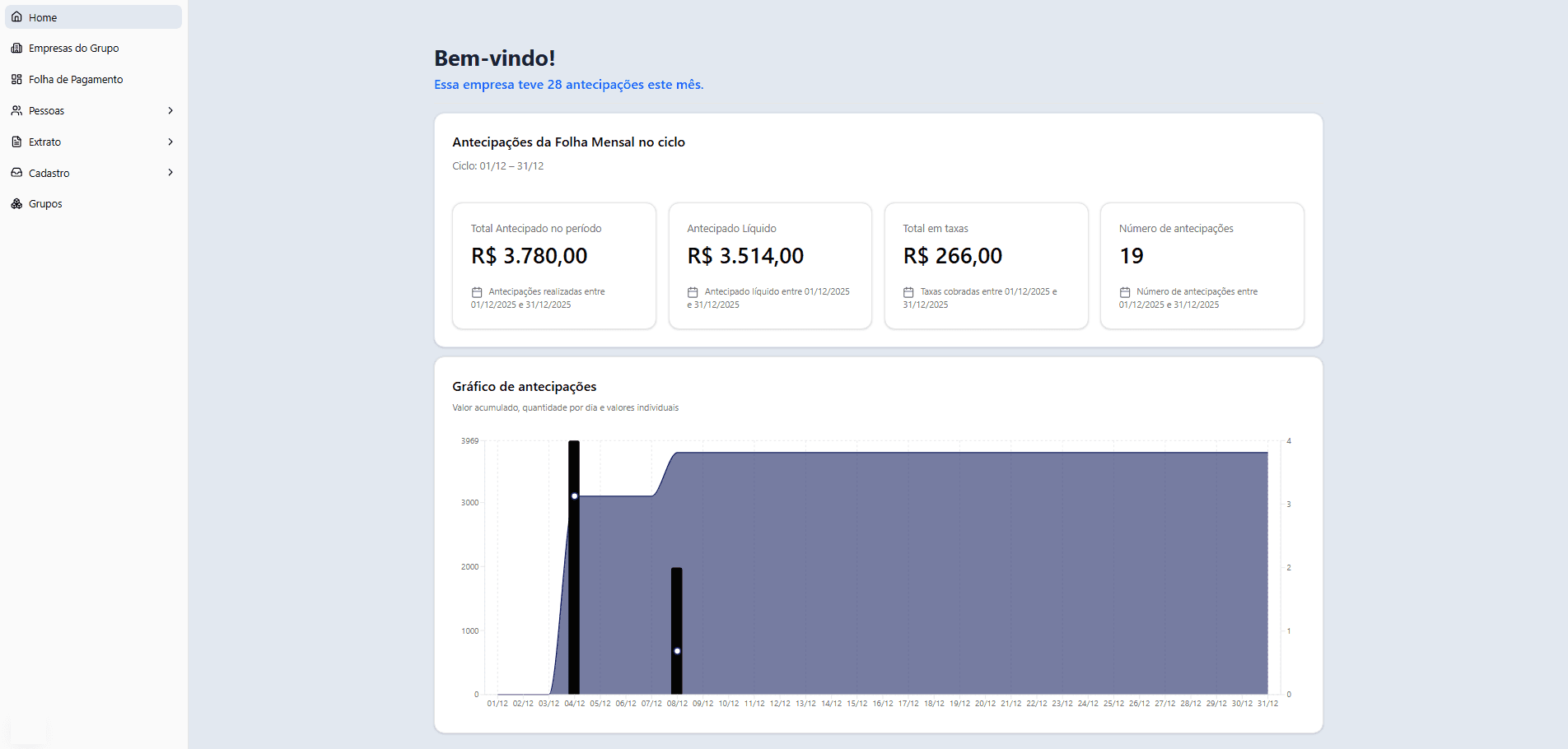Open the Folha de Pagamento menu item
The image size is (1568, 749).
76,80
